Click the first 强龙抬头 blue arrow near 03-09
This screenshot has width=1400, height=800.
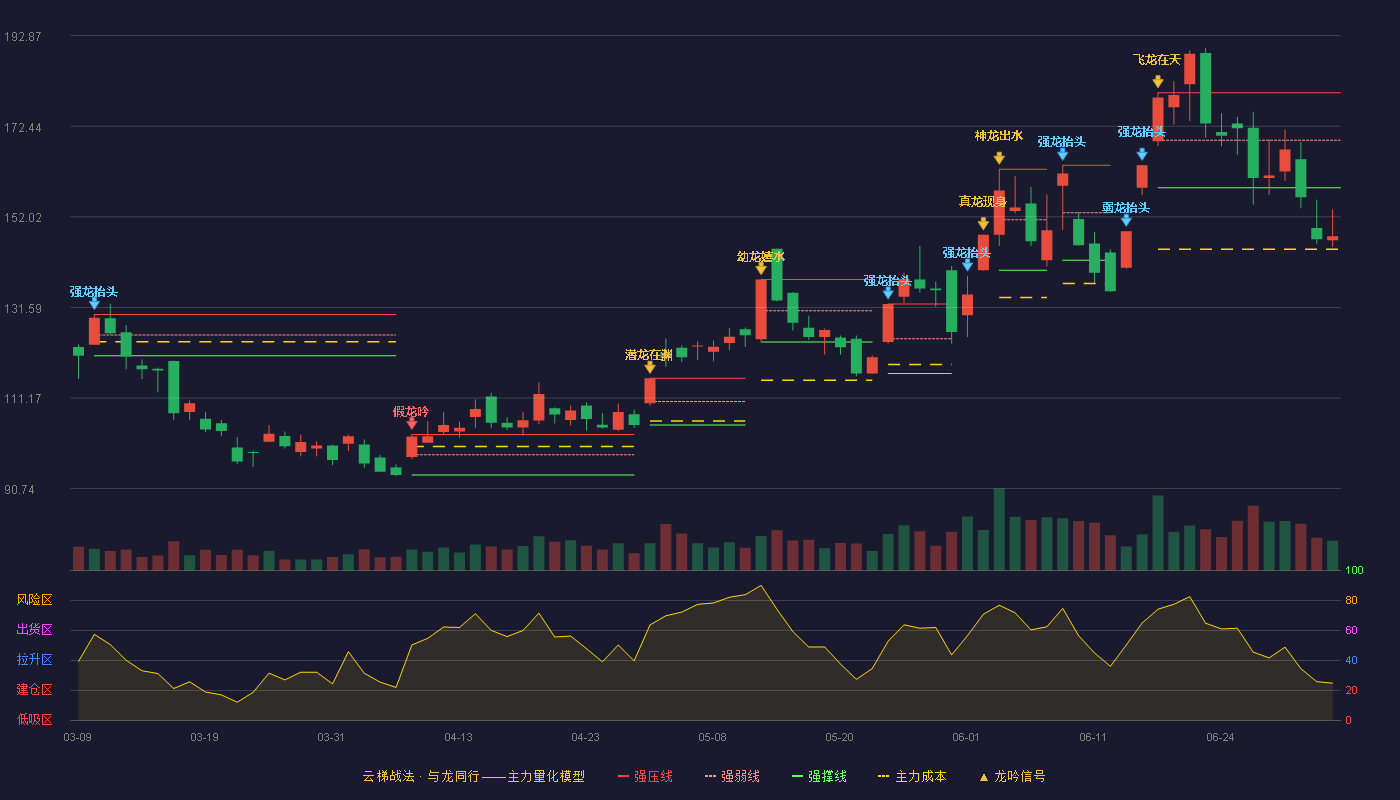[94, 303]
